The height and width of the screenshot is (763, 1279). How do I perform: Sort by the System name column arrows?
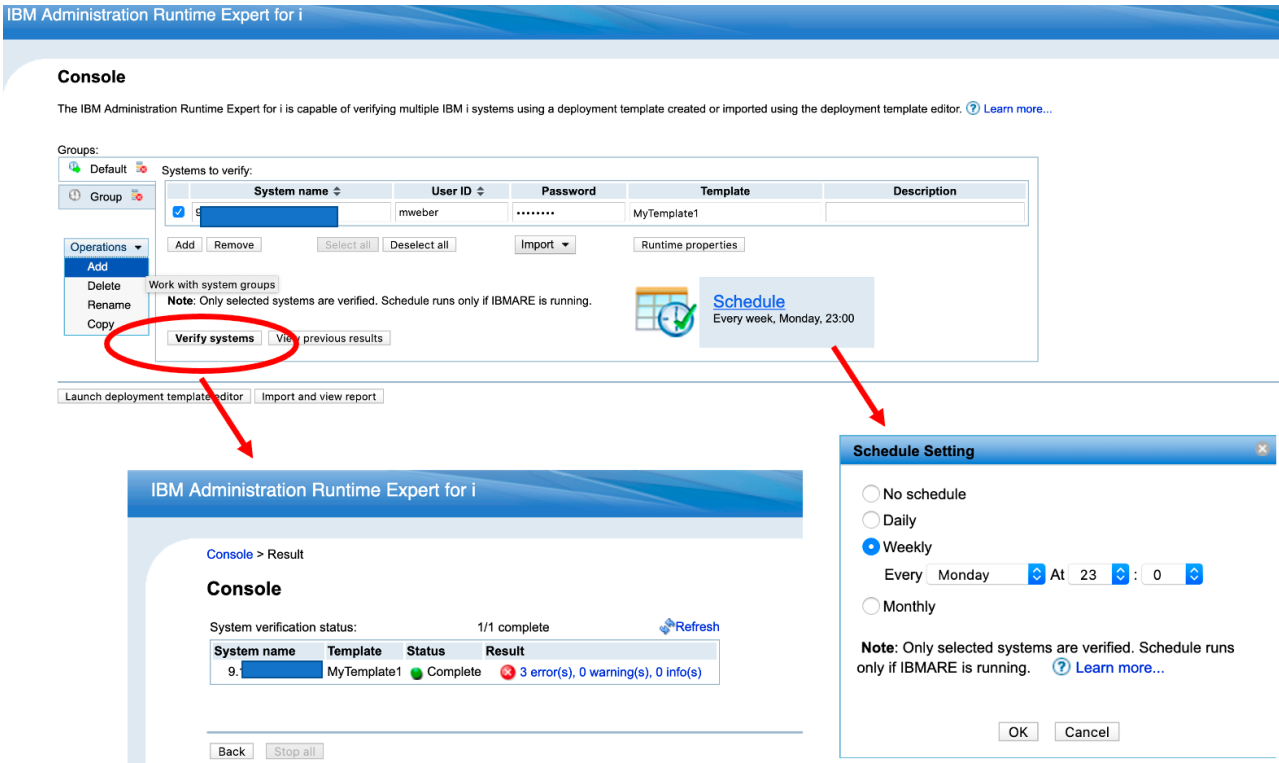coord(337,191)
